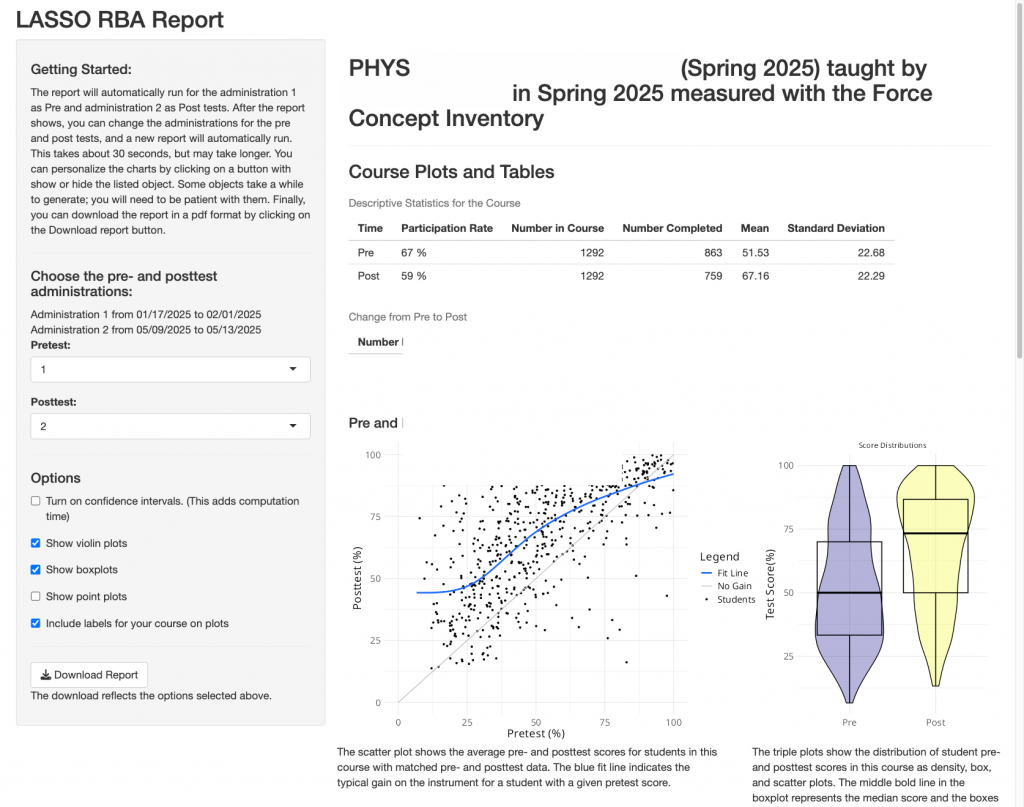Select the Pretest administration box showing 1
1024x807 pixels.
point(170,370)
